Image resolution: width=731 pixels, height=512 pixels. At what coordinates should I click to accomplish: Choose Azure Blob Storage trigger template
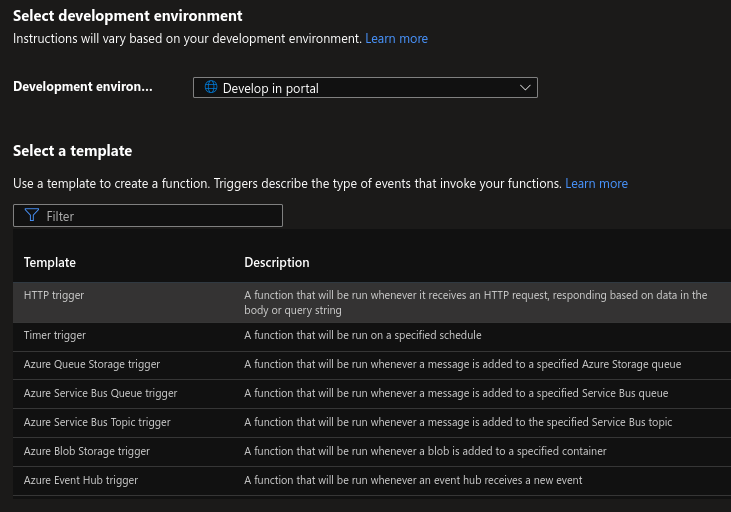point(87,452)
